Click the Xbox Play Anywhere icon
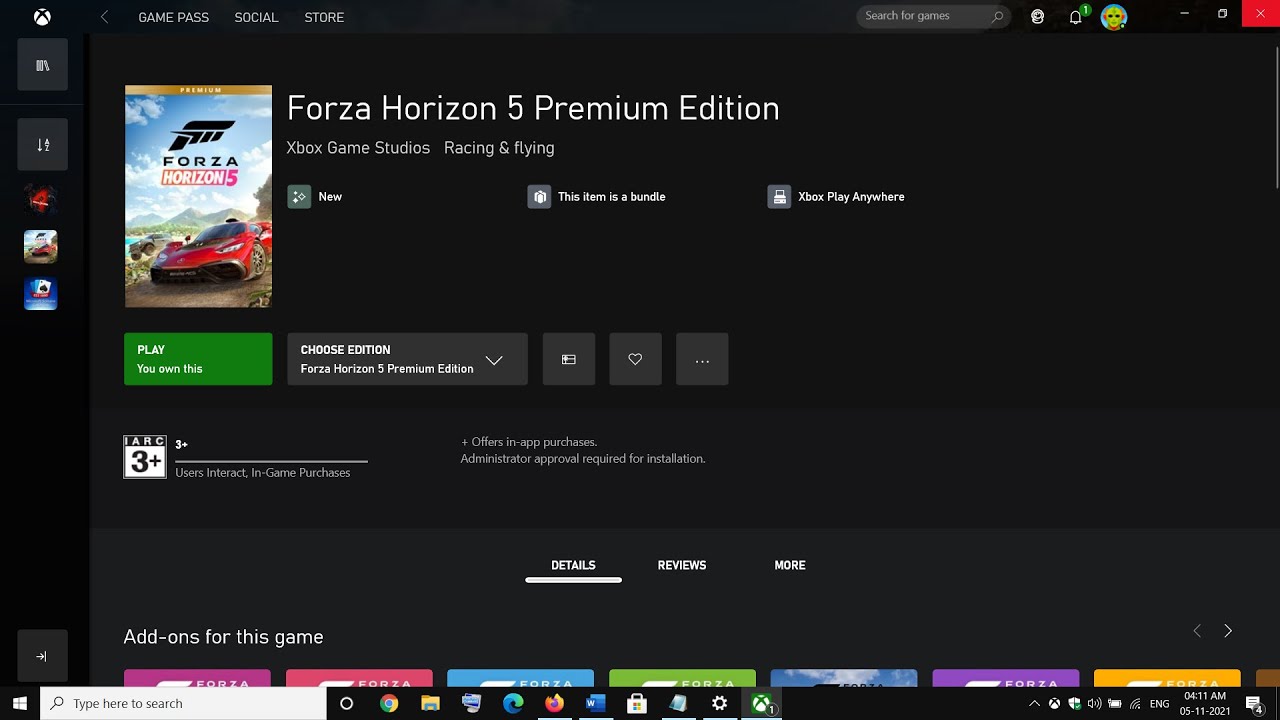1280x720 pixels. pos(779,197)
